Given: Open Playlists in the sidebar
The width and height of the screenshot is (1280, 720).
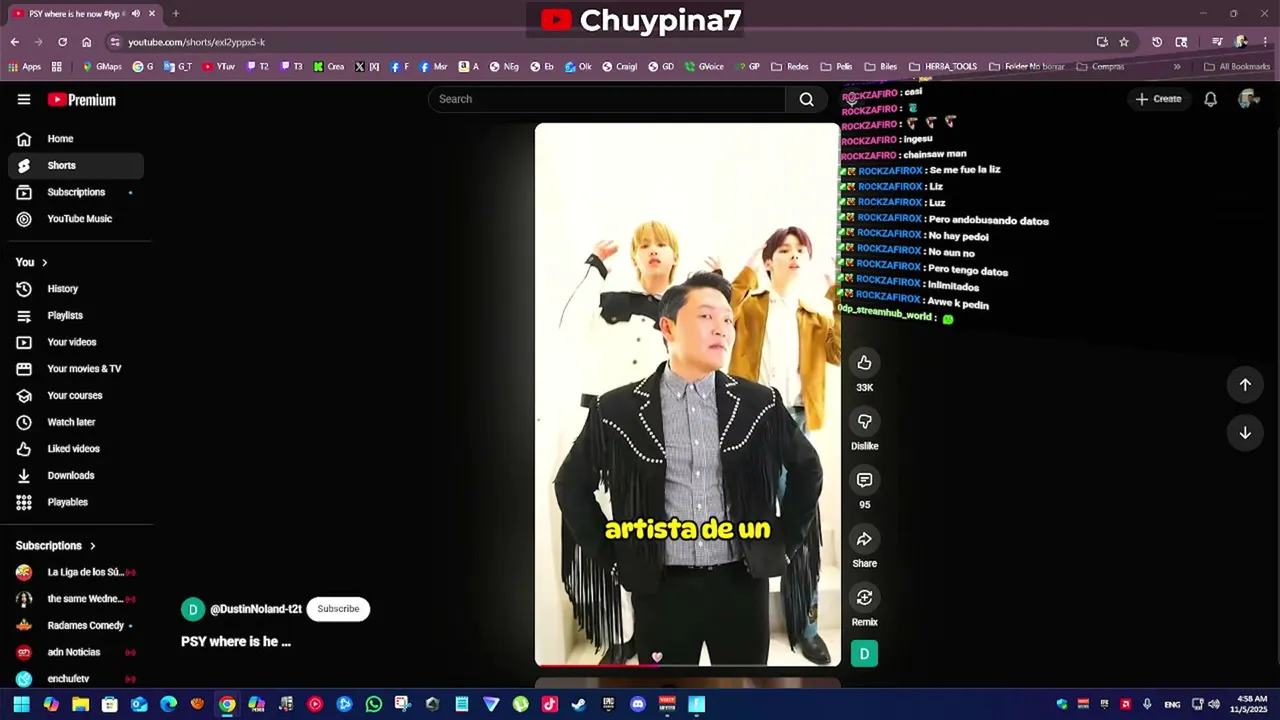Looking at the screenshot, I should [x=76, y=316].
